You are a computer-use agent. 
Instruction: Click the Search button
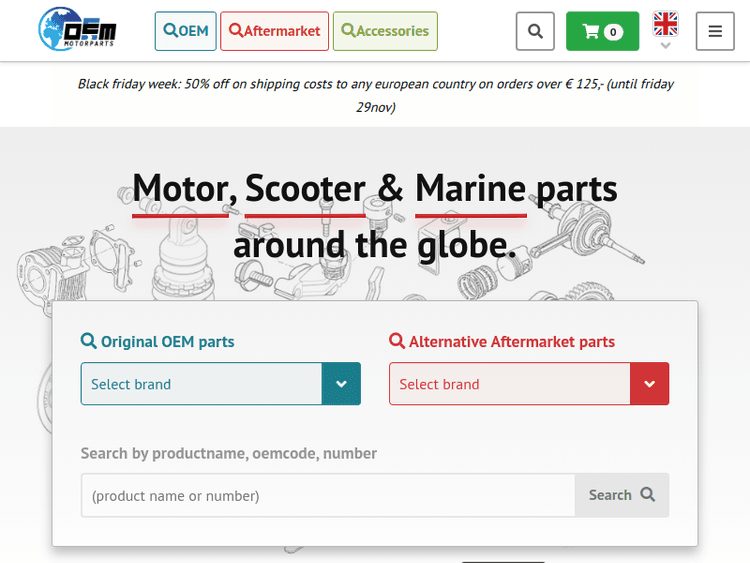click(x=622, y=495)
